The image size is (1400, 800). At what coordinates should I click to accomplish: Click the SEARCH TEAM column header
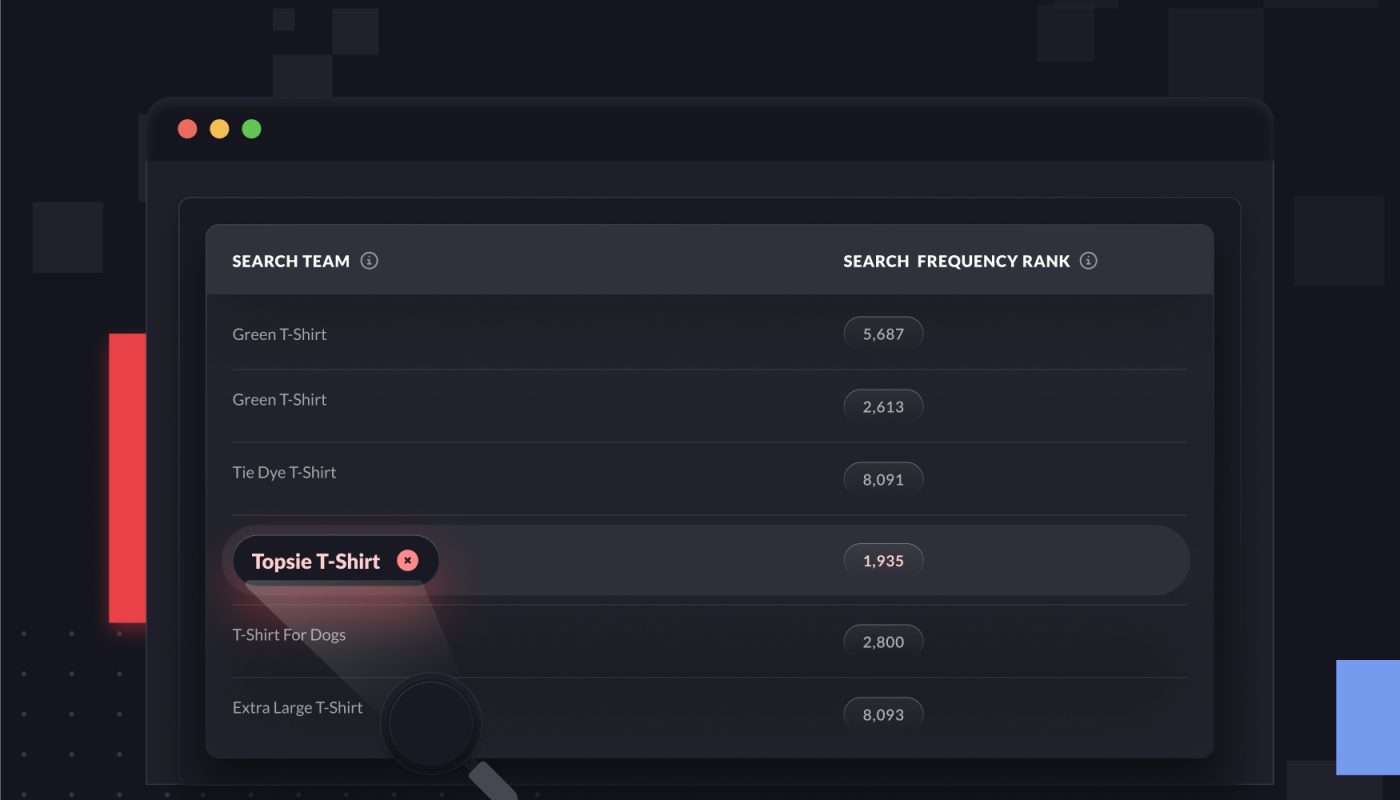291,261
